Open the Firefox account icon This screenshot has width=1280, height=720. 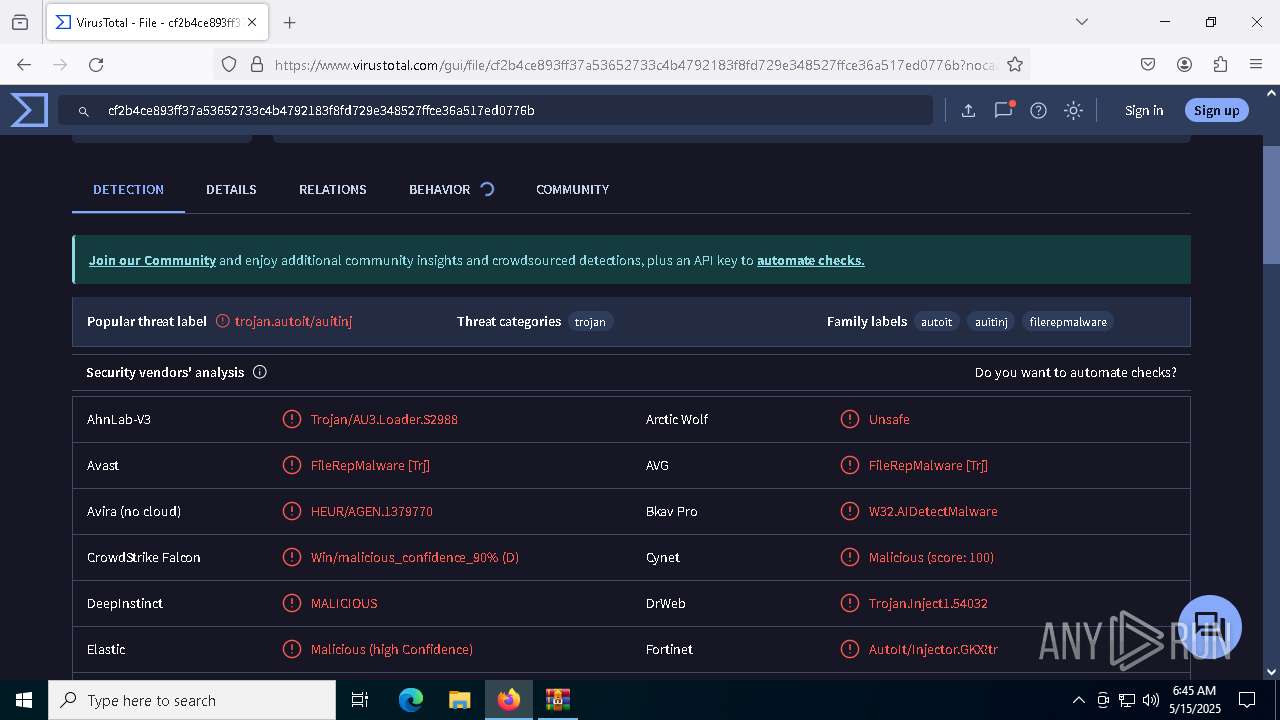point(1184,64)
